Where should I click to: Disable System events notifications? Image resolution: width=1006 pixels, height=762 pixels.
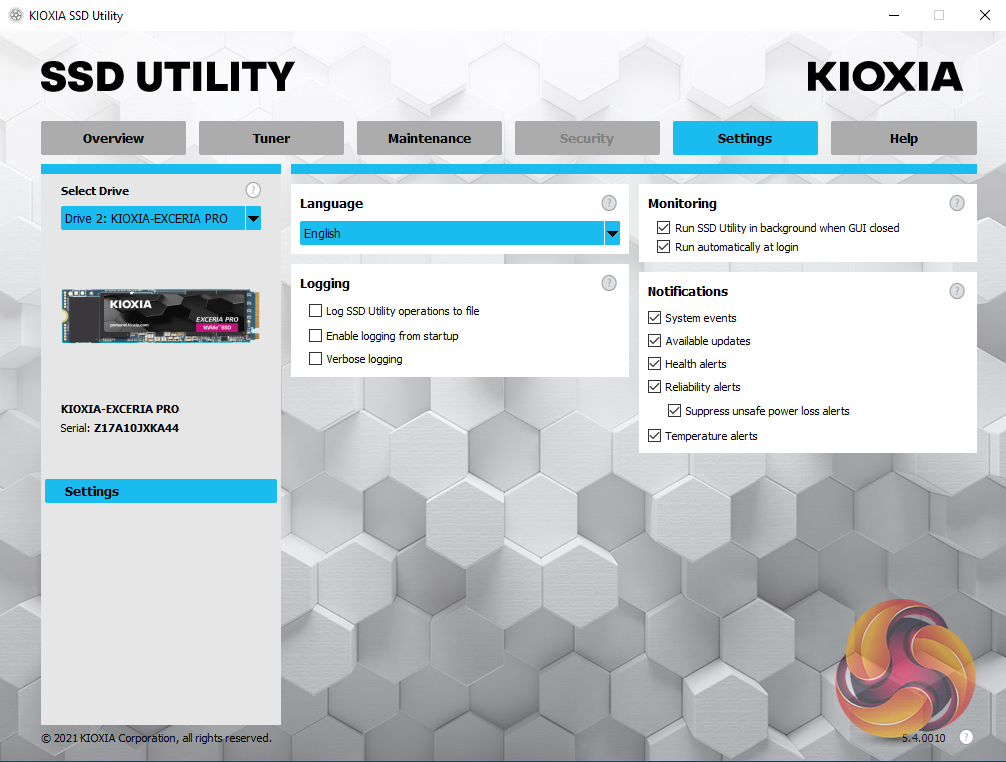pos(654,318)
